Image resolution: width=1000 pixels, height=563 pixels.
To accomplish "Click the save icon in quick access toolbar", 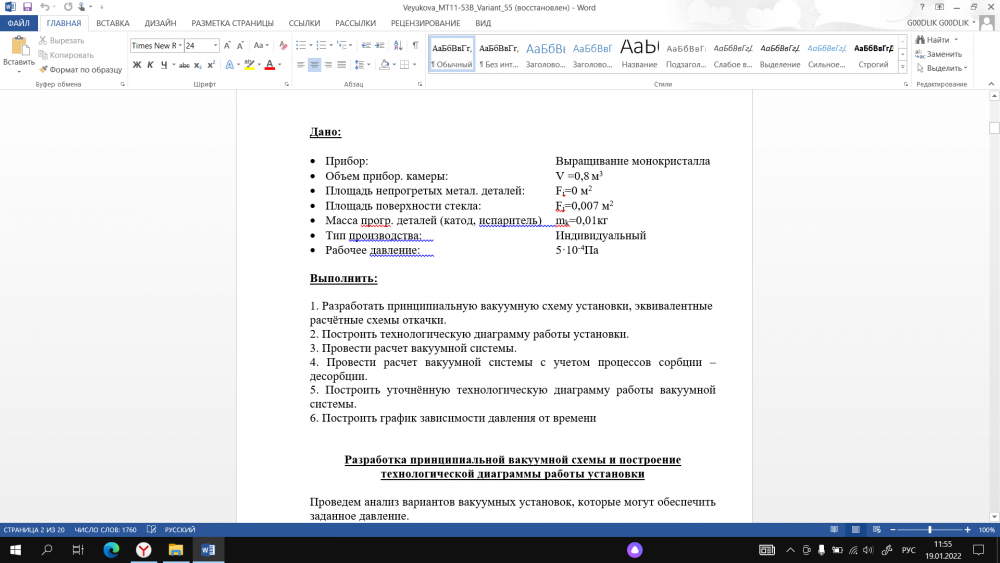I will pos(27,7).
